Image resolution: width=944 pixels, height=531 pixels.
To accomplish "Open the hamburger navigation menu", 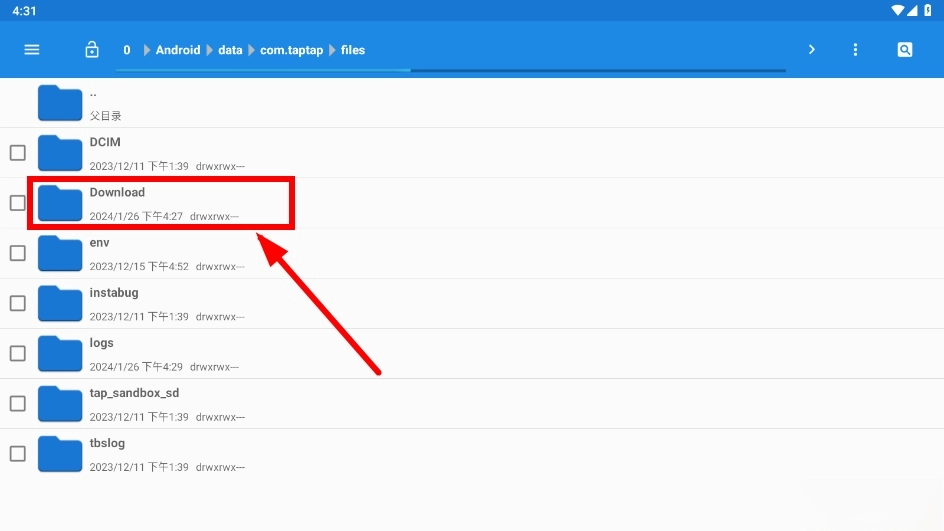I will point(32,50).
